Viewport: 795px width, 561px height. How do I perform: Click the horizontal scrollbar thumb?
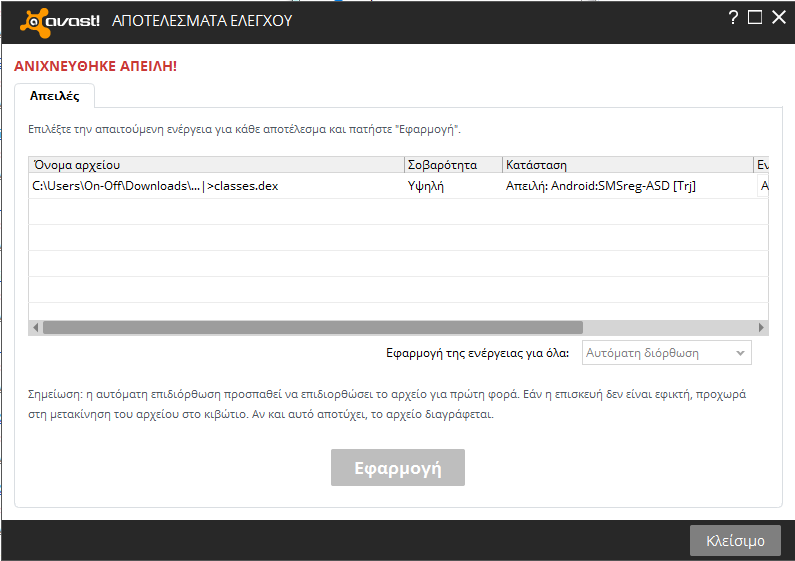pyautogui.click(x=312, y=327)
